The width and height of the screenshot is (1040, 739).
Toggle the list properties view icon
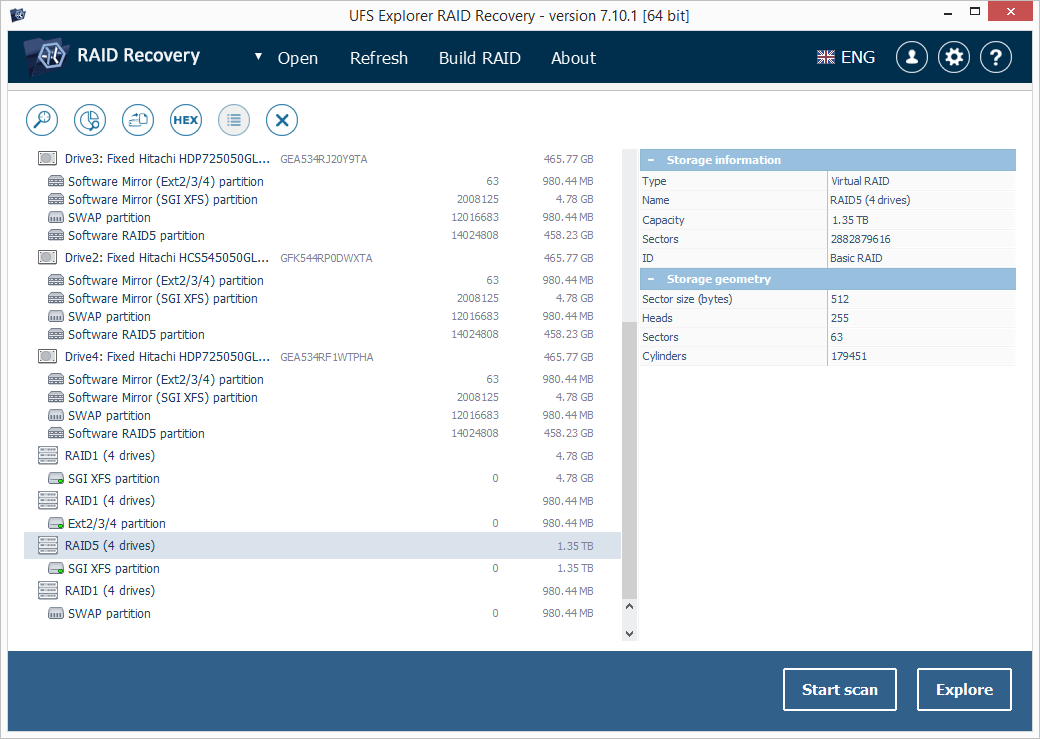[233, 120]
